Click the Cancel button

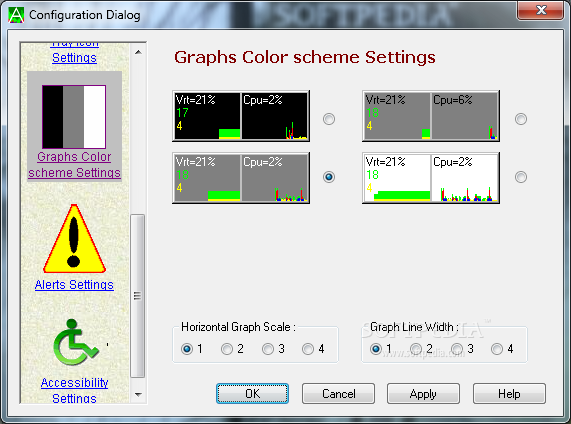coord(338,393)
